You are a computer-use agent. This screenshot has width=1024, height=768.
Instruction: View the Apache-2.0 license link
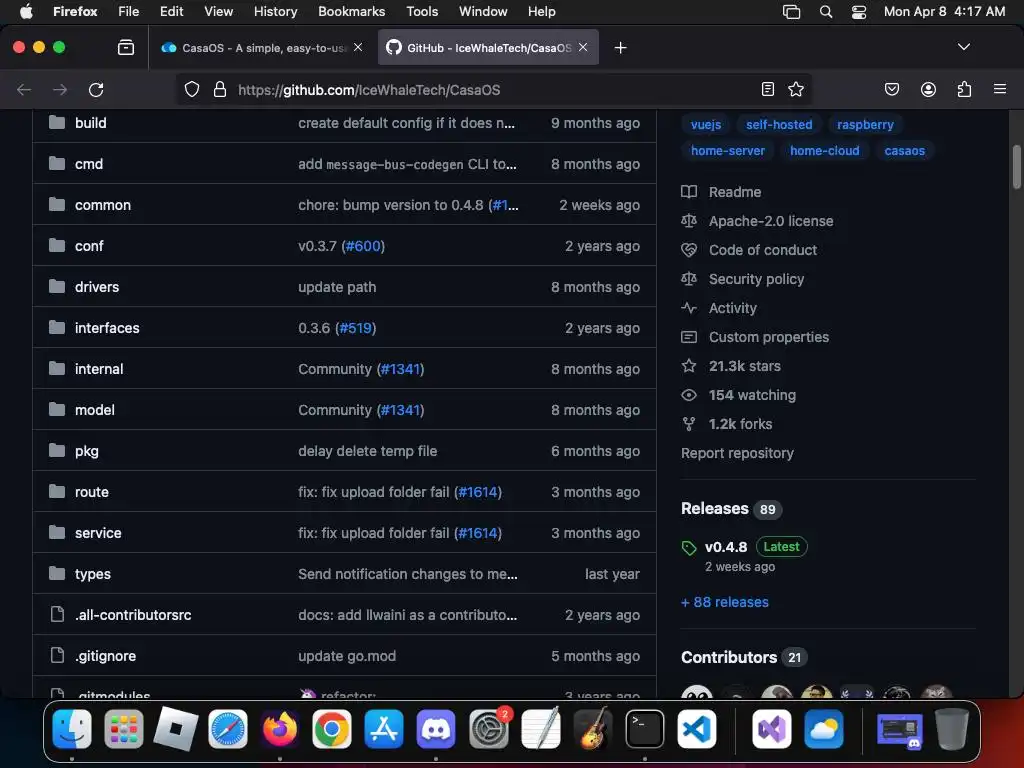(x=758, y=221)
